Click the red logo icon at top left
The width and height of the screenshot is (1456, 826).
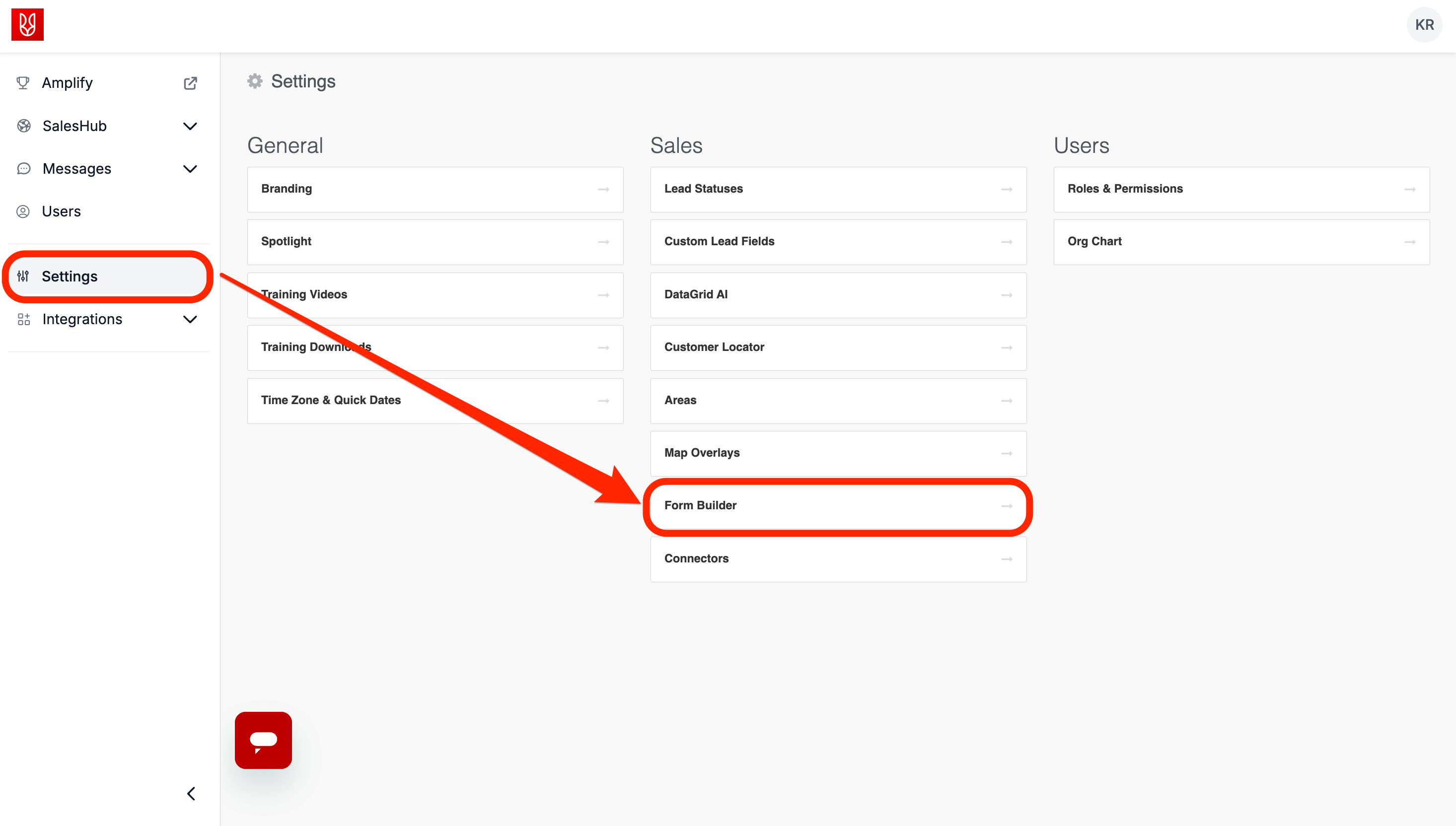tap(27, 24)
